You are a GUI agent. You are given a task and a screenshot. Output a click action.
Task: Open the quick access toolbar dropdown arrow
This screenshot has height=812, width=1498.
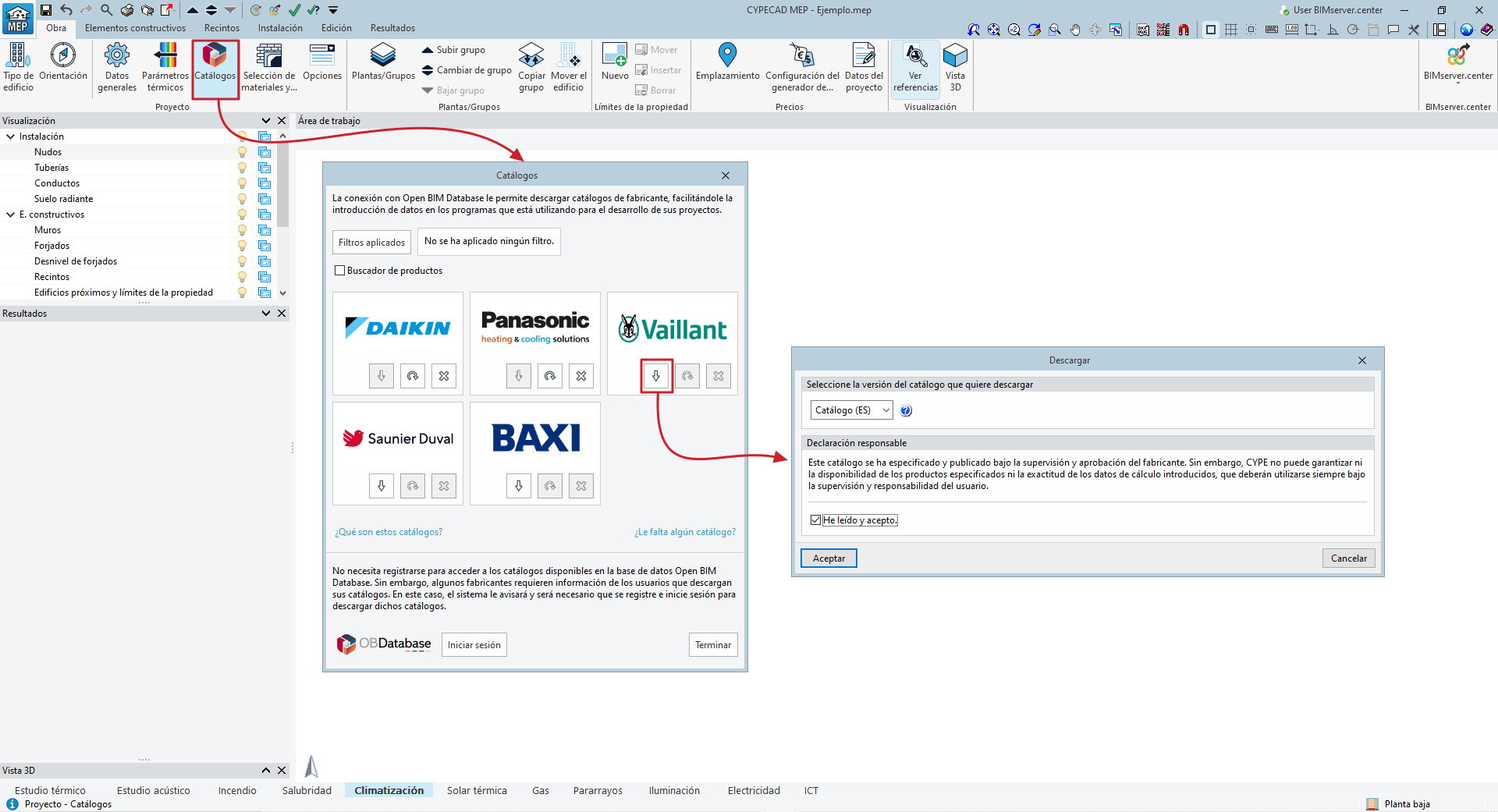pyautogui.click(x=333, y=10)
